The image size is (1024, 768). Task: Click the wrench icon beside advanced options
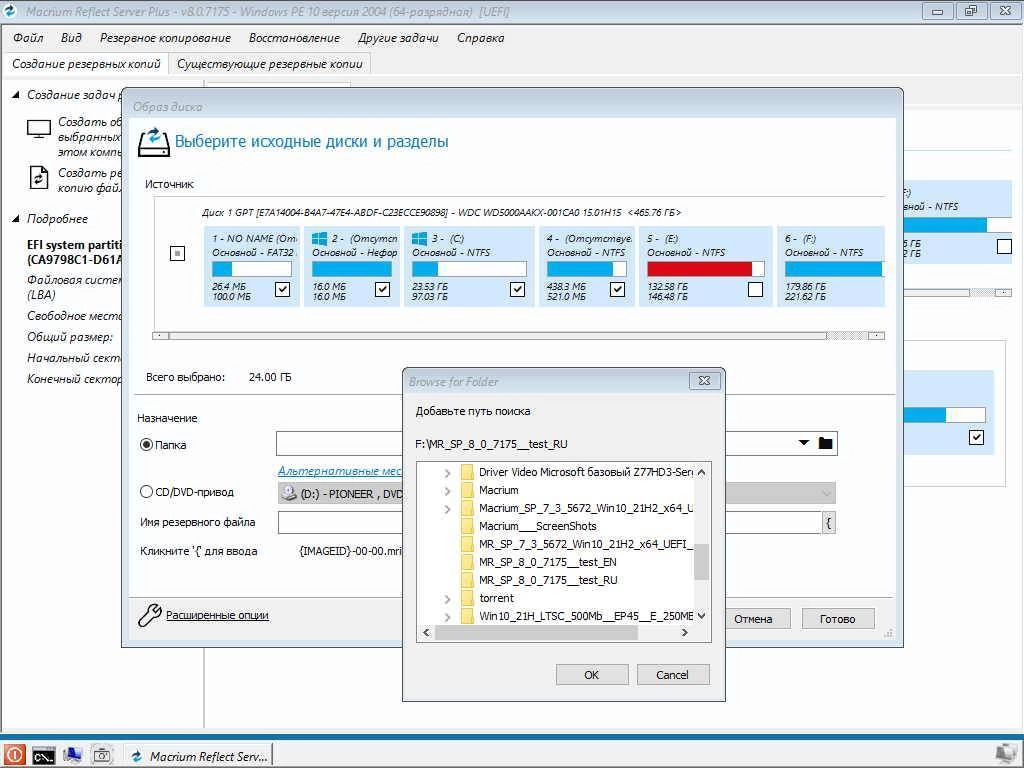(x=150, y=615)
